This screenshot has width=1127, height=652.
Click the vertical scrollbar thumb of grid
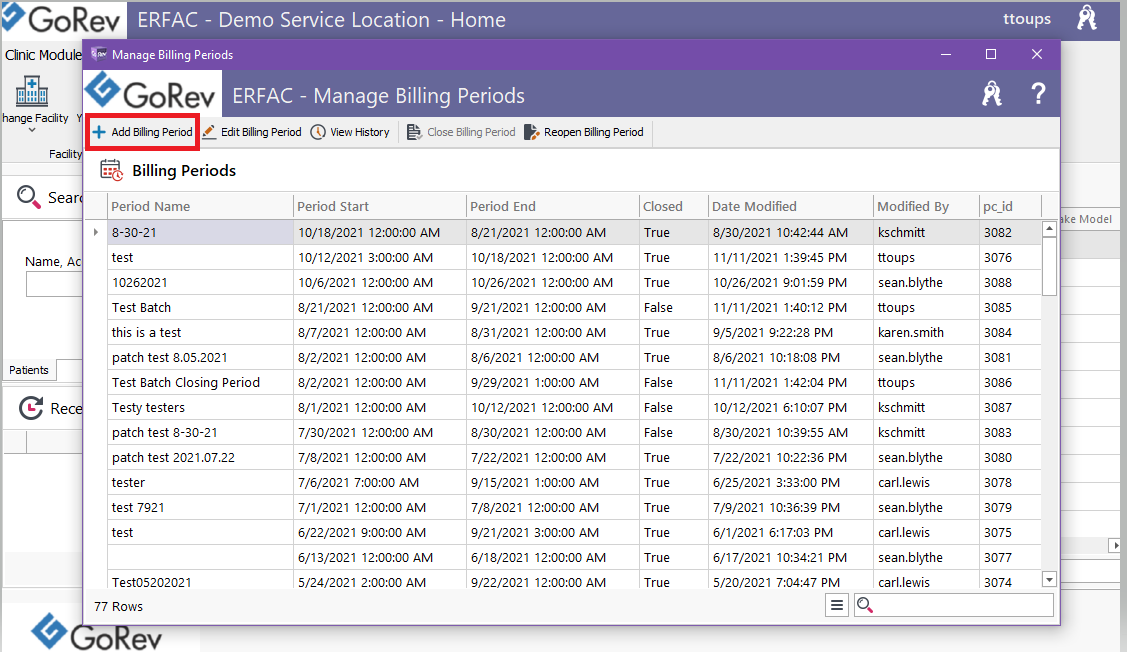1049,266
